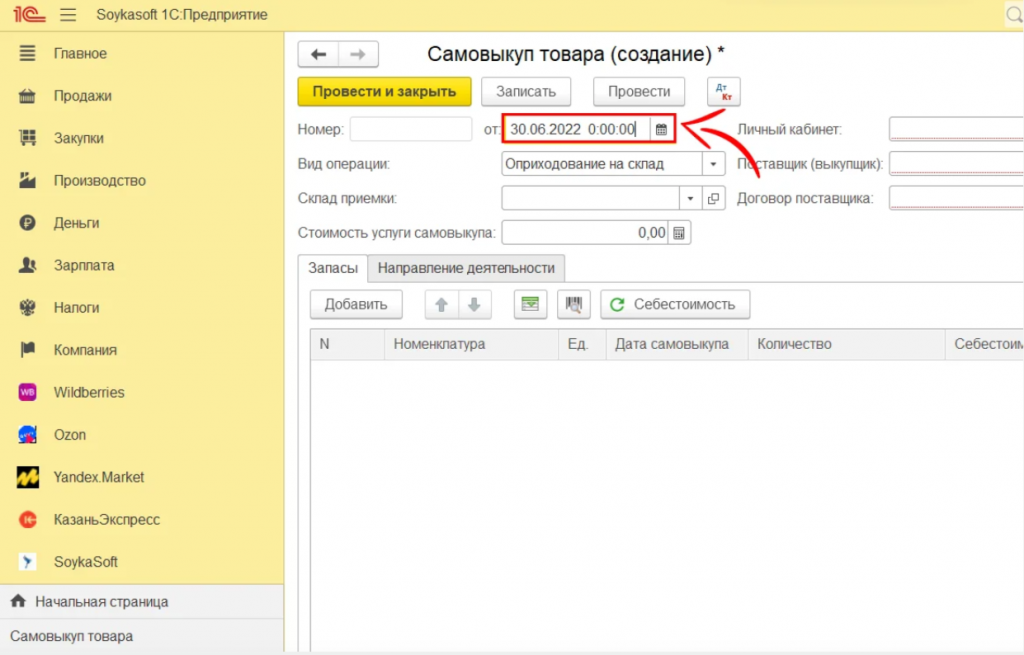1024x655 pixels.
Task: Click the barcode scanner icon
Action: point(574,305)
